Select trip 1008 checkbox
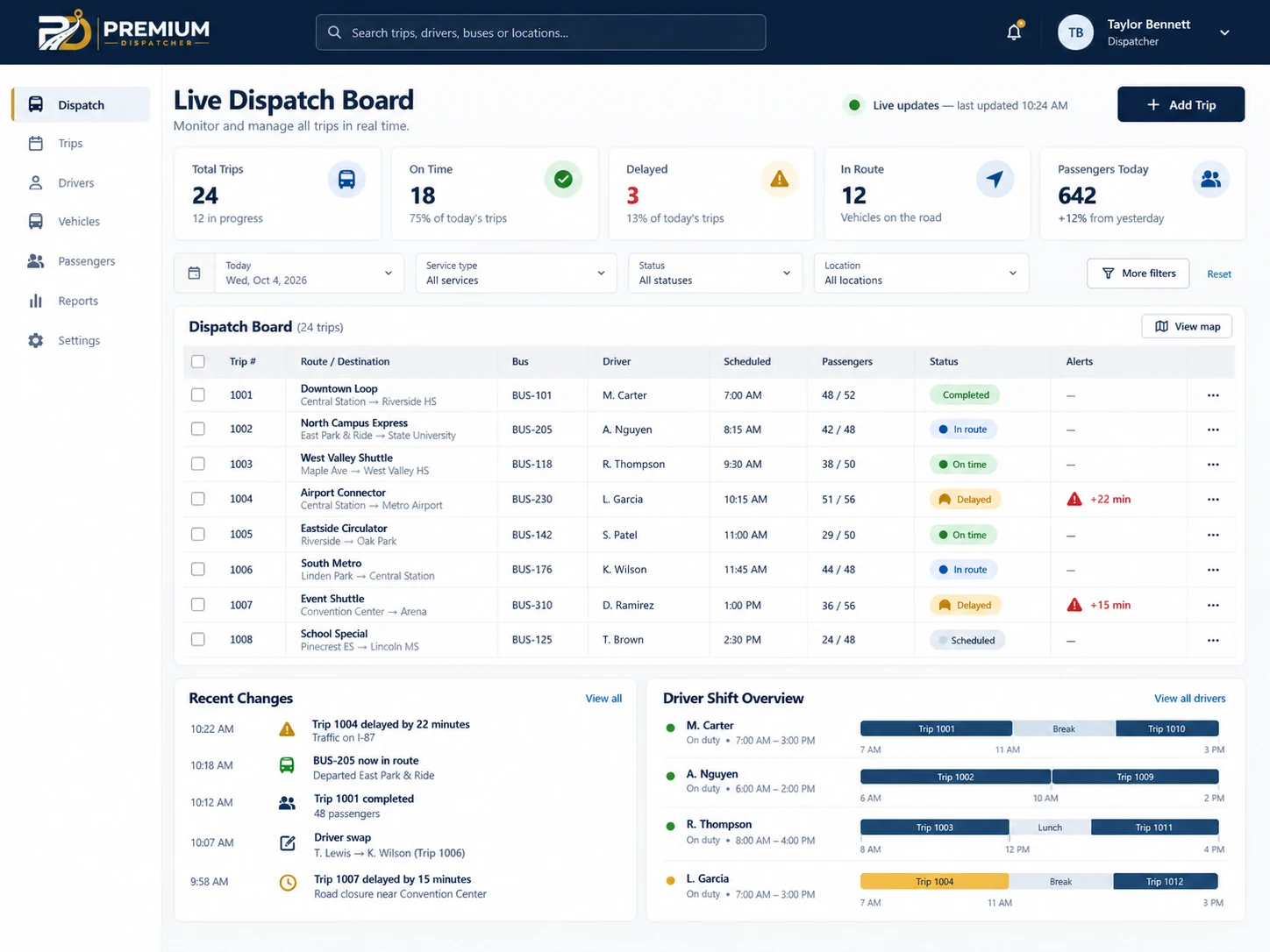Viewport: 1270px width, 952px height. (x=198, y=640)
